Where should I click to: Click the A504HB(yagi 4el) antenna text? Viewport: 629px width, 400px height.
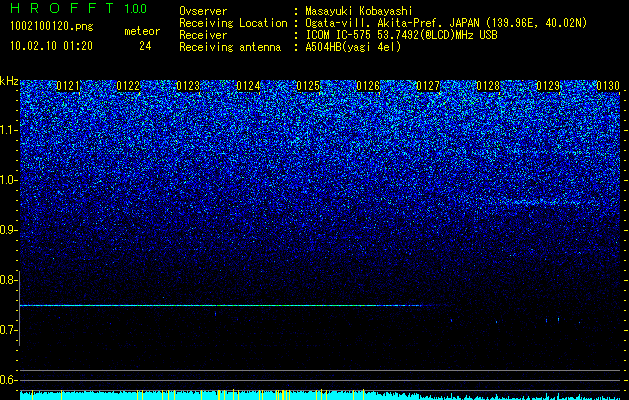353,47
